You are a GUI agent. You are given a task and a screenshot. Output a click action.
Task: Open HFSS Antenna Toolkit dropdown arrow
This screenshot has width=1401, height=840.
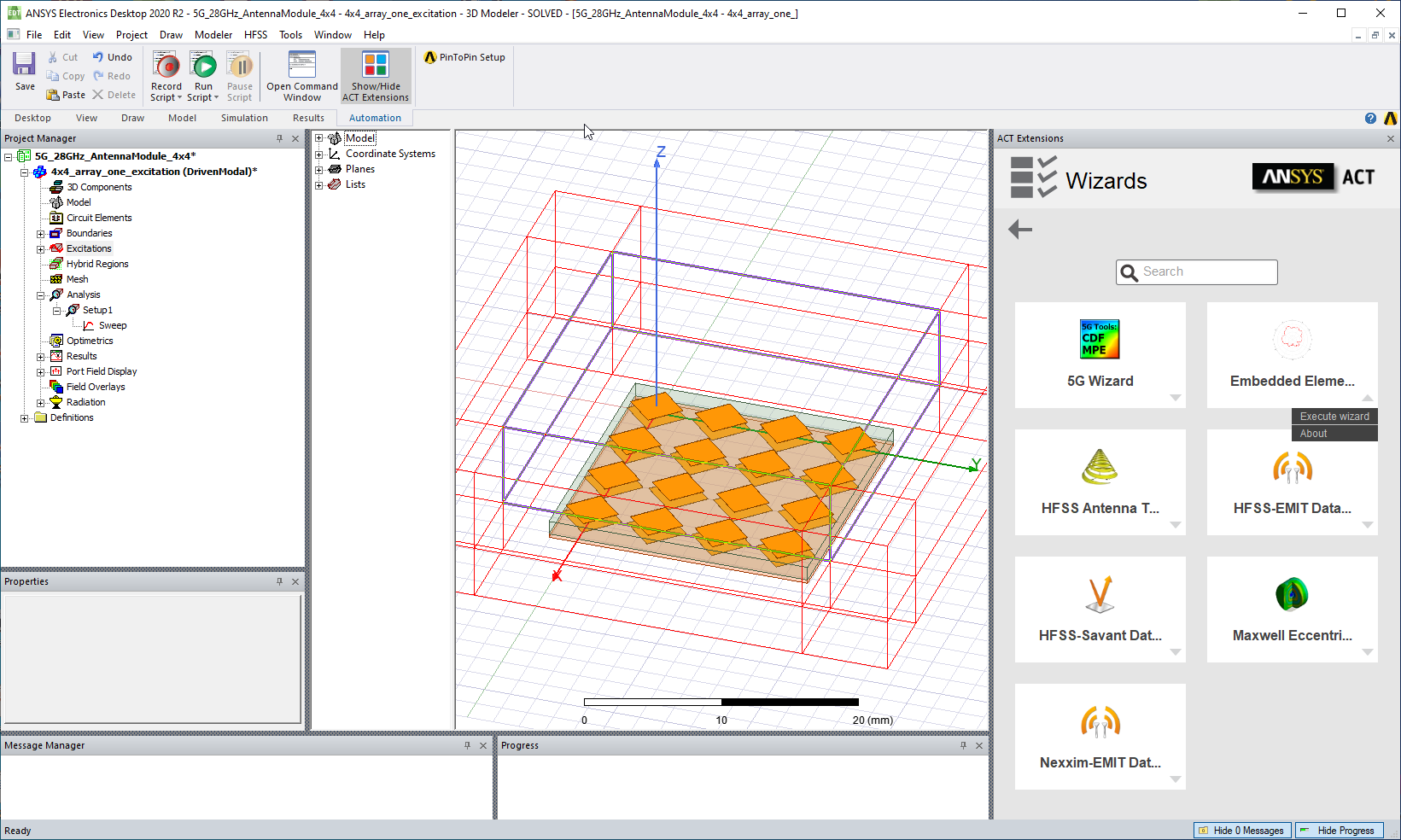pyautogui.click(x=1176, y=525)
